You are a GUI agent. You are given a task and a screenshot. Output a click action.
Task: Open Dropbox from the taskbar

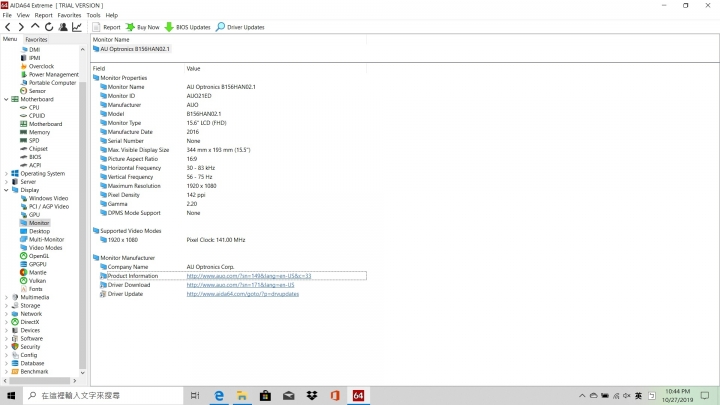312,395
